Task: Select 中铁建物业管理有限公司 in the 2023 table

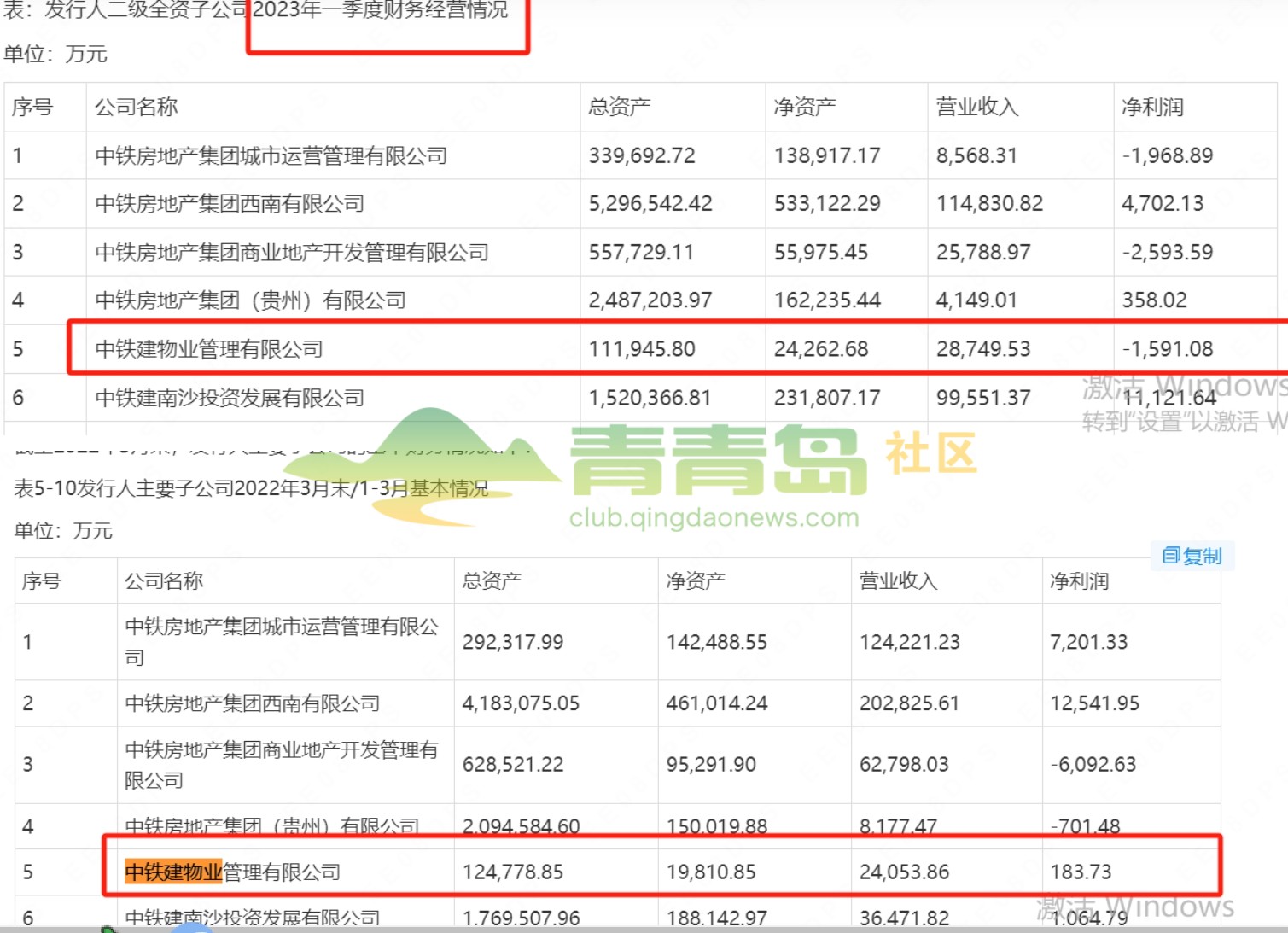Action: click(x=209, y=349)
